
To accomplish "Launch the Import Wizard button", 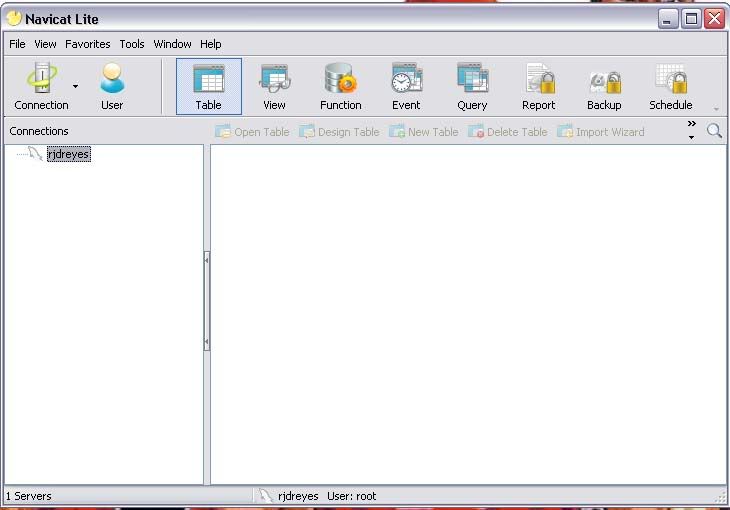I will tap(601, 132).
